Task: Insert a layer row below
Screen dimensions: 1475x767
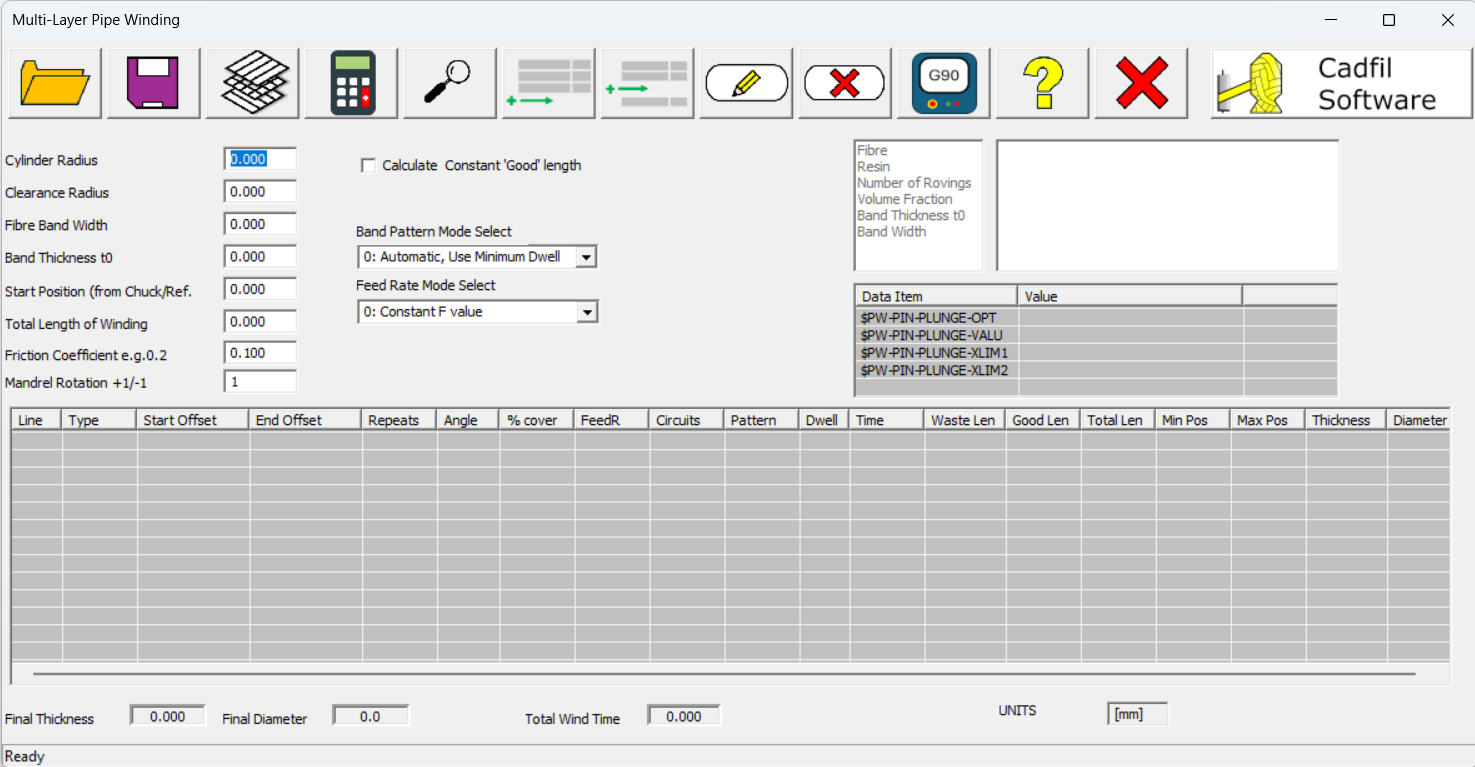Action: [x=648, y=83]
